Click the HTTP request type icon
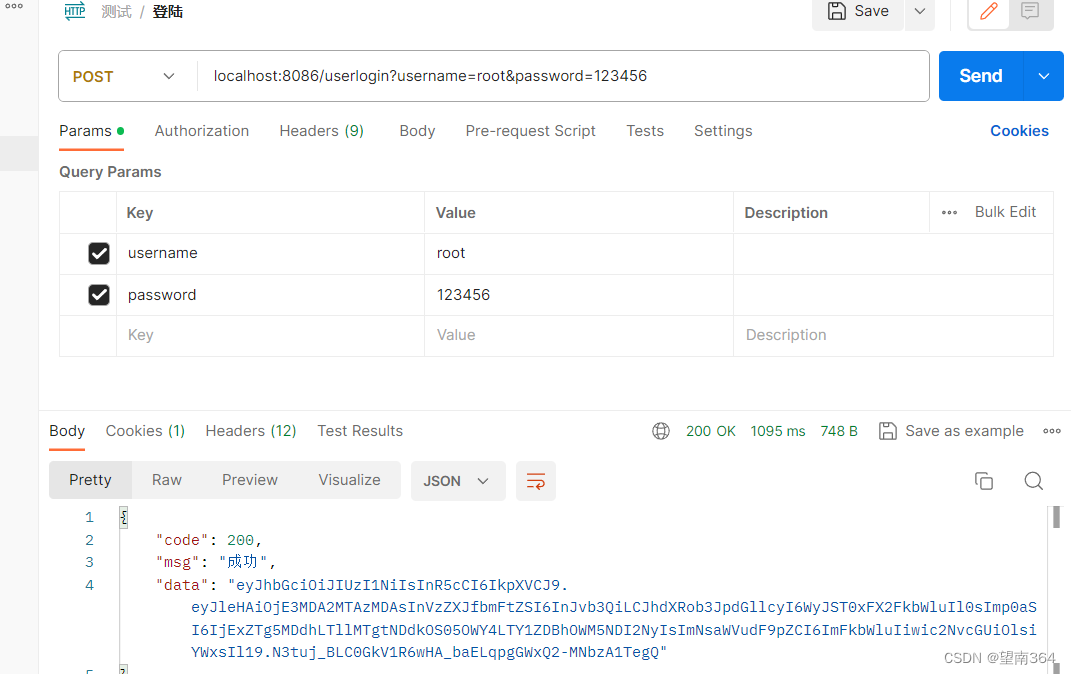 (74, 11)
